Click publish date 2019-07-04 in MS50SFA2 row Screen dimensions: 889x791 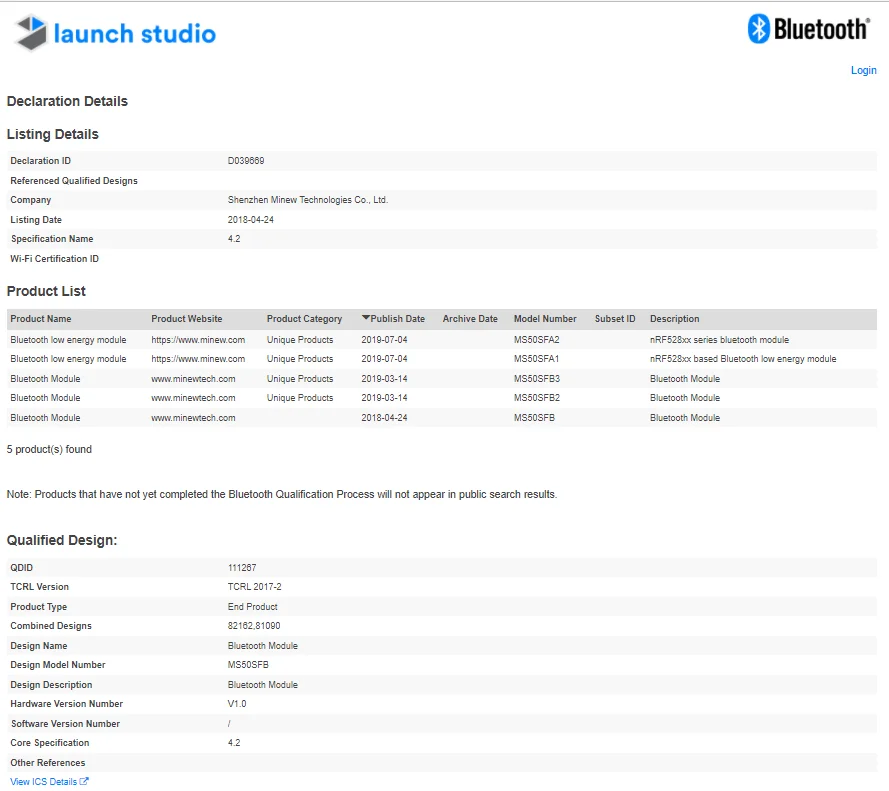[384, 340]
